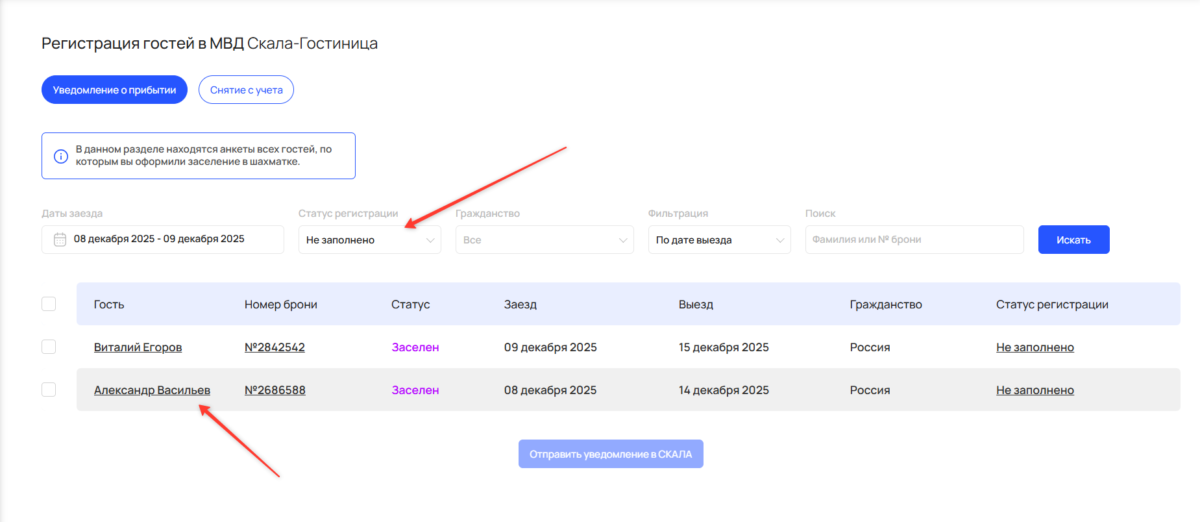
Task: Open booking №2842542
Action: click(x=275, y=348)
